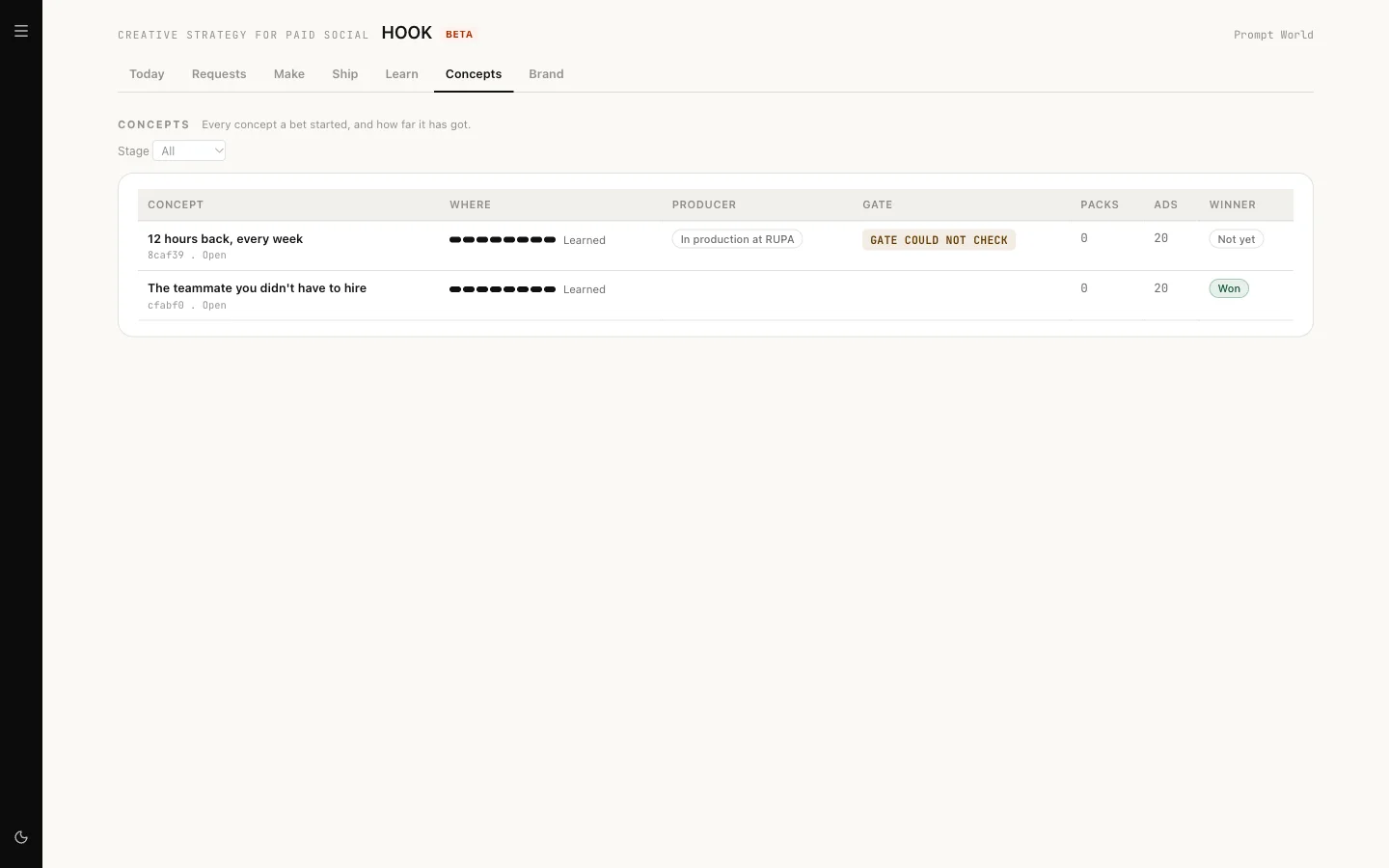Image resolution: width=1389 pixels, height=868 pixels.
Task: Toggle dark mode moon icon
Action: tap(21, 837)
